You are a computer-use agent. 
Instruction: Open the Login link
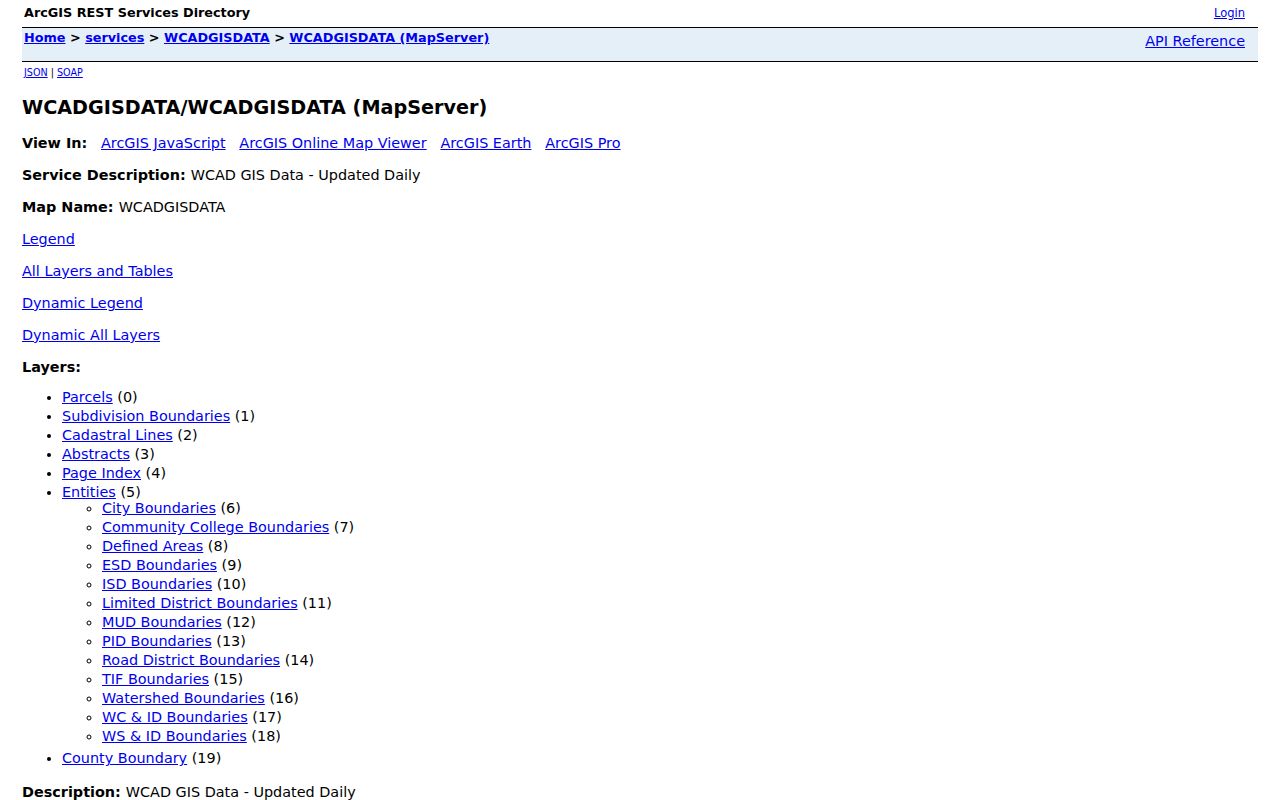tap(1229, 13)
